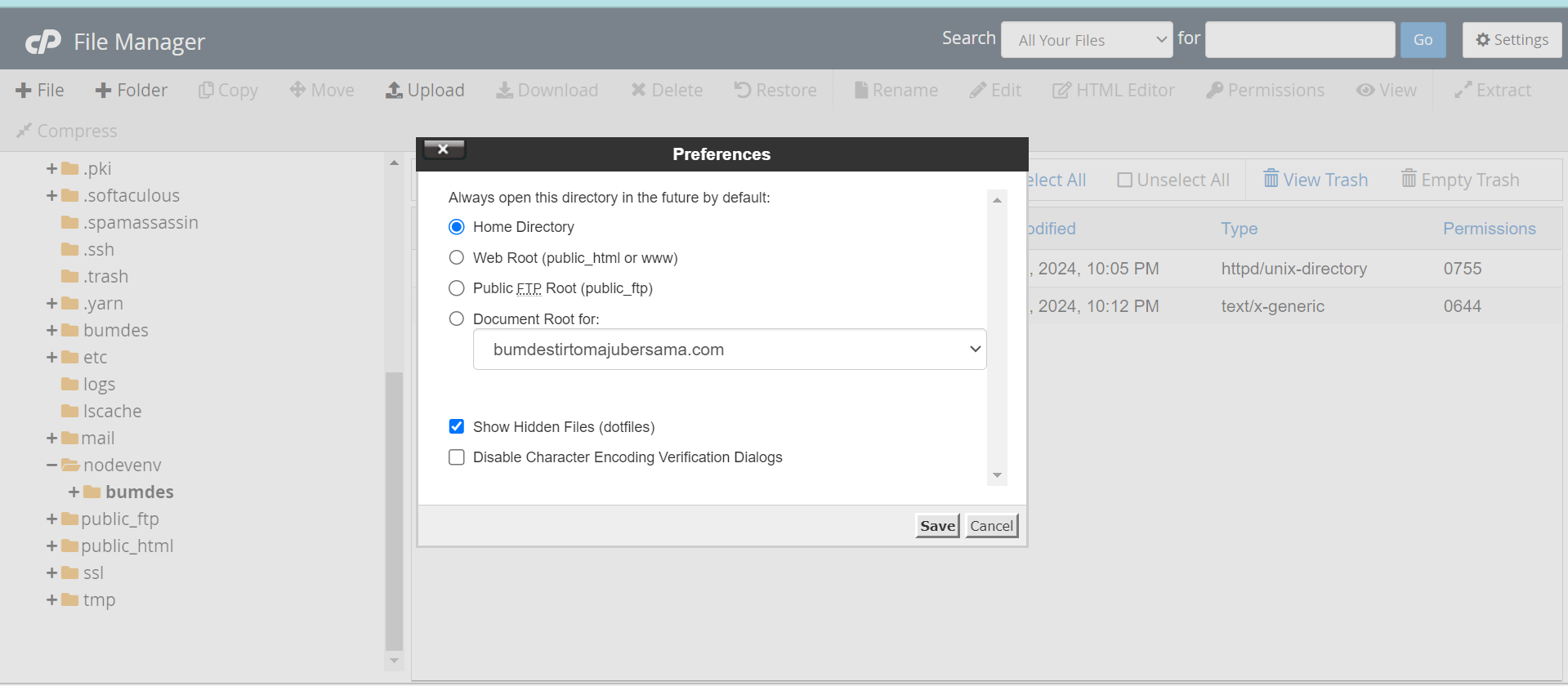Click the Upload toolbar icon

pos(394,90)
